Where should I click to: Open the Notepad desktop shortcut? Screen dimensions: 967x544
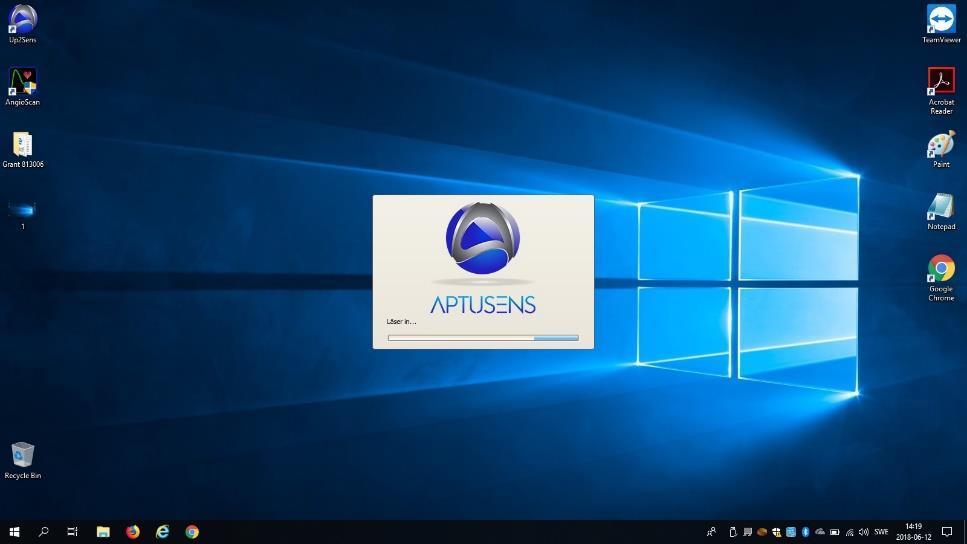point(941,212)
